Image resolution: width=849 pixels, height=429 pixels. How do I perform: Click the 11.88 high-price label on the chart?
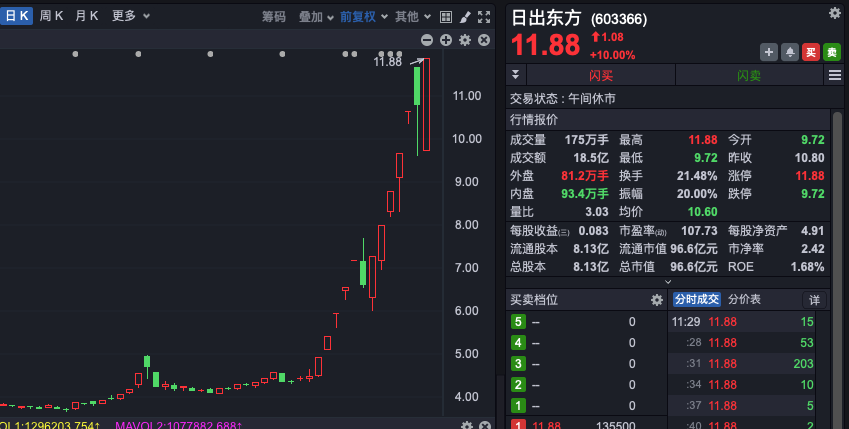click(388, 62)
